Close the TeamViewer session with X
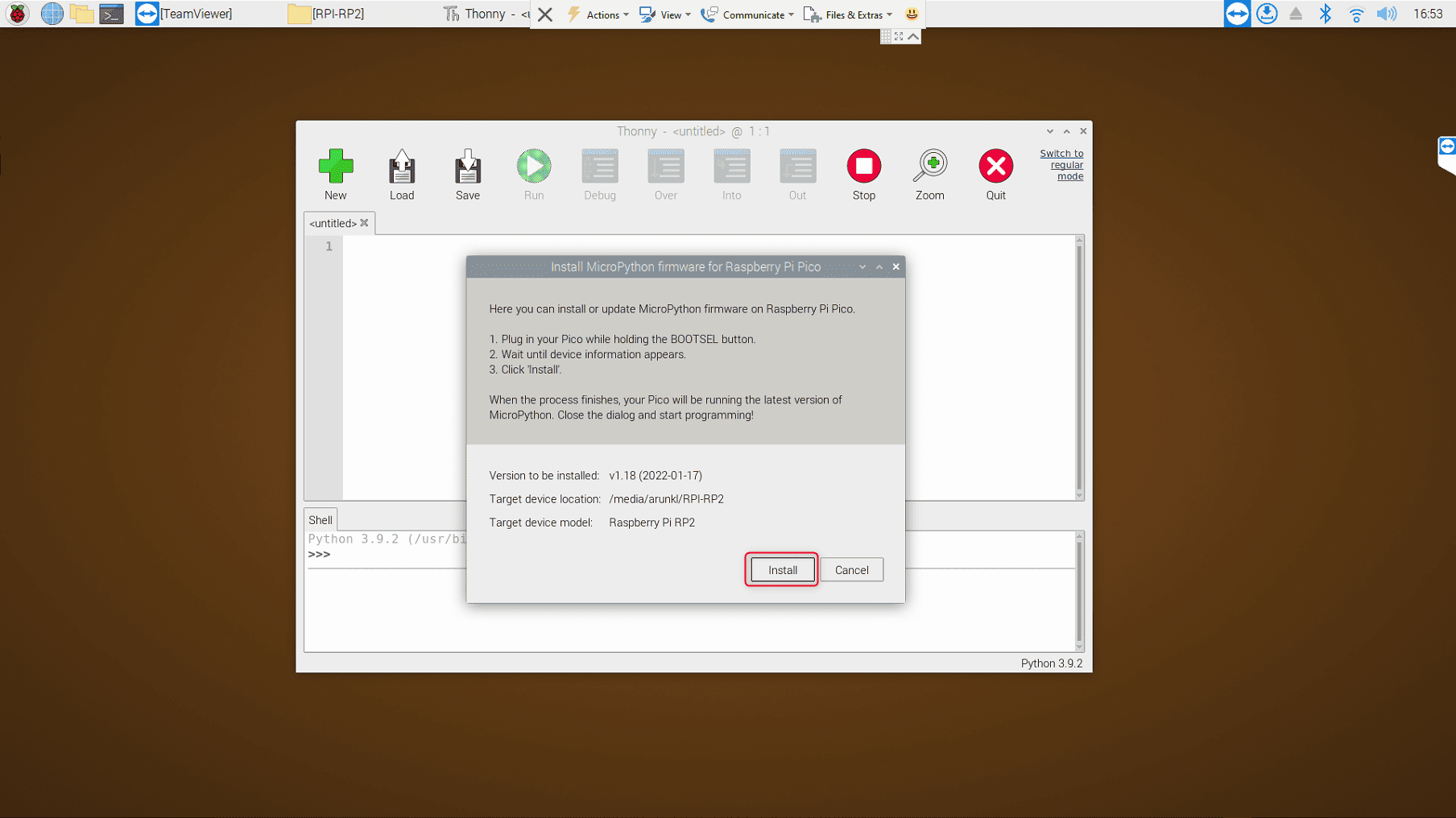This screenshot has height=818, width=1456. click(545, 14)
